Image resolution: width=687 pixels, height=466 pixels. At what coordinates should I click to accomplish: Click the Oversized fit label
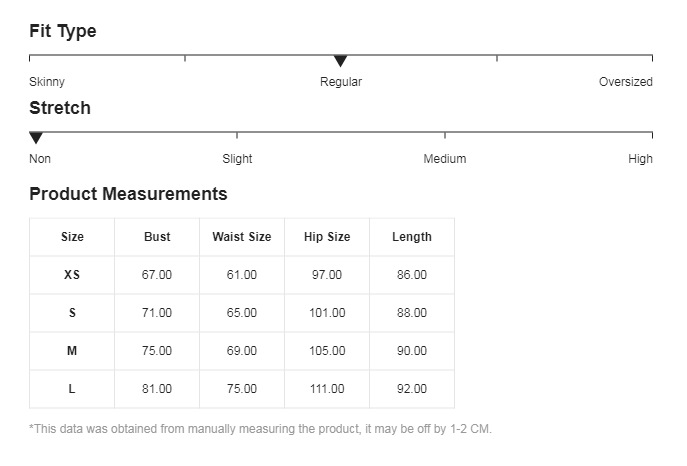point(625,82)
